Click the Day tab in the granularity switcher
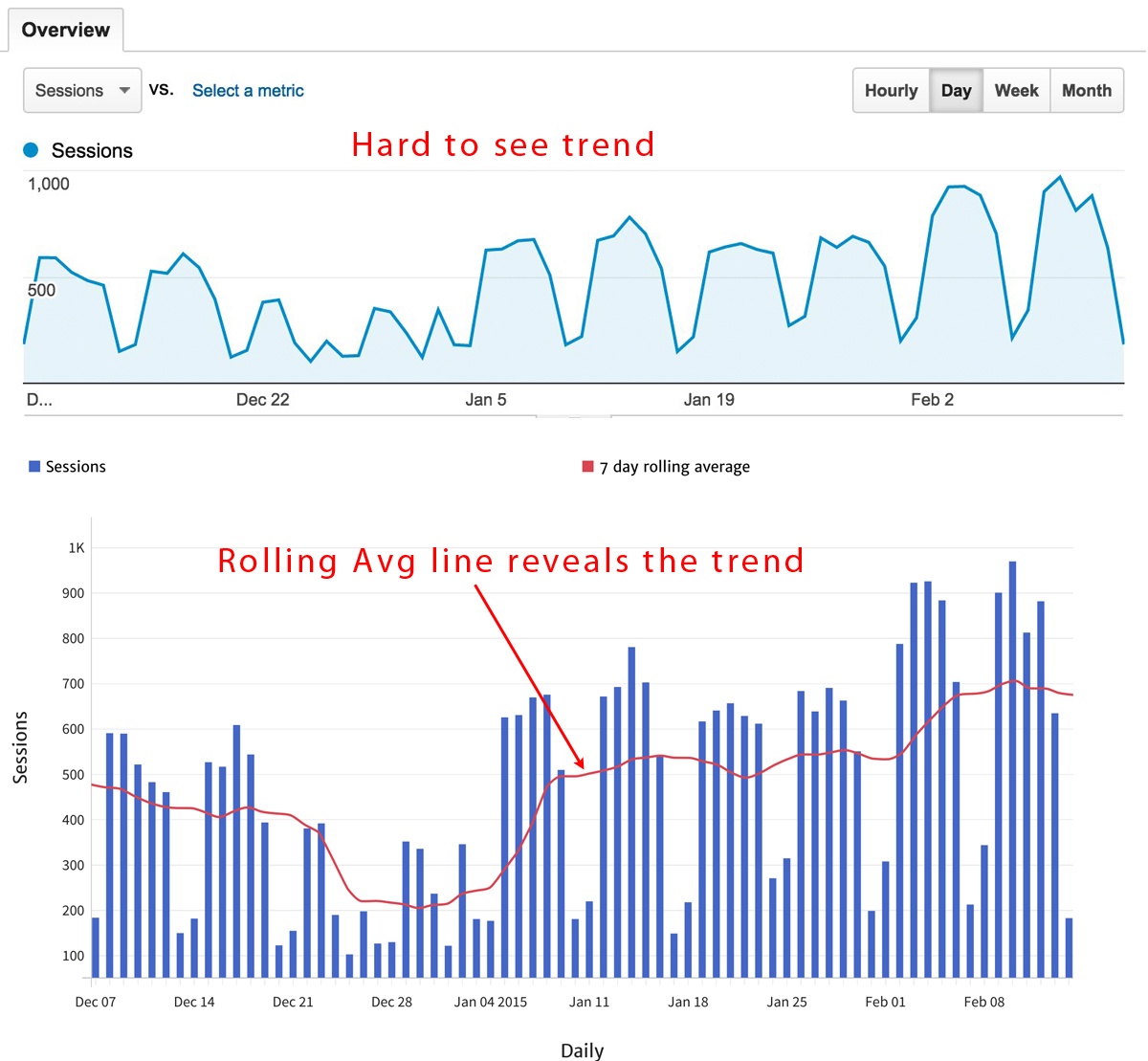This screenshot has height=1061, width=1148. tap(956, 90)
